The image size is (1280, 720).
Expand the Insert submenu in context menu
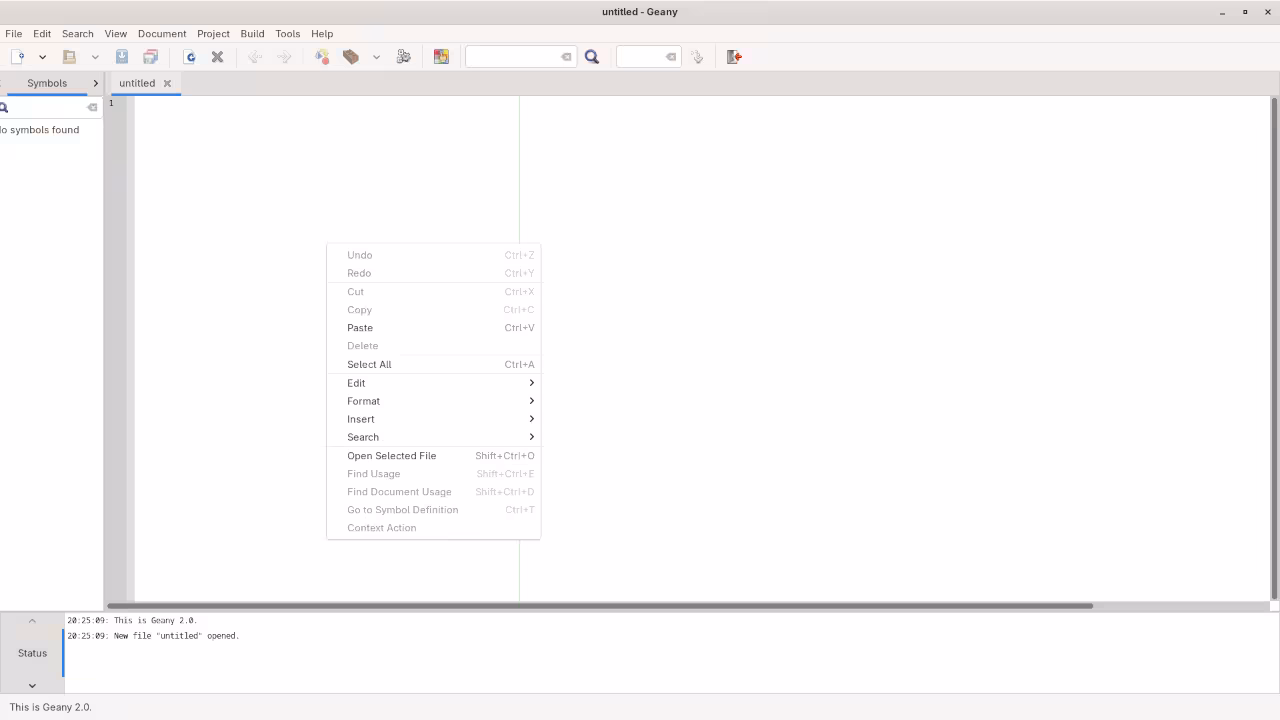[433, 419]
